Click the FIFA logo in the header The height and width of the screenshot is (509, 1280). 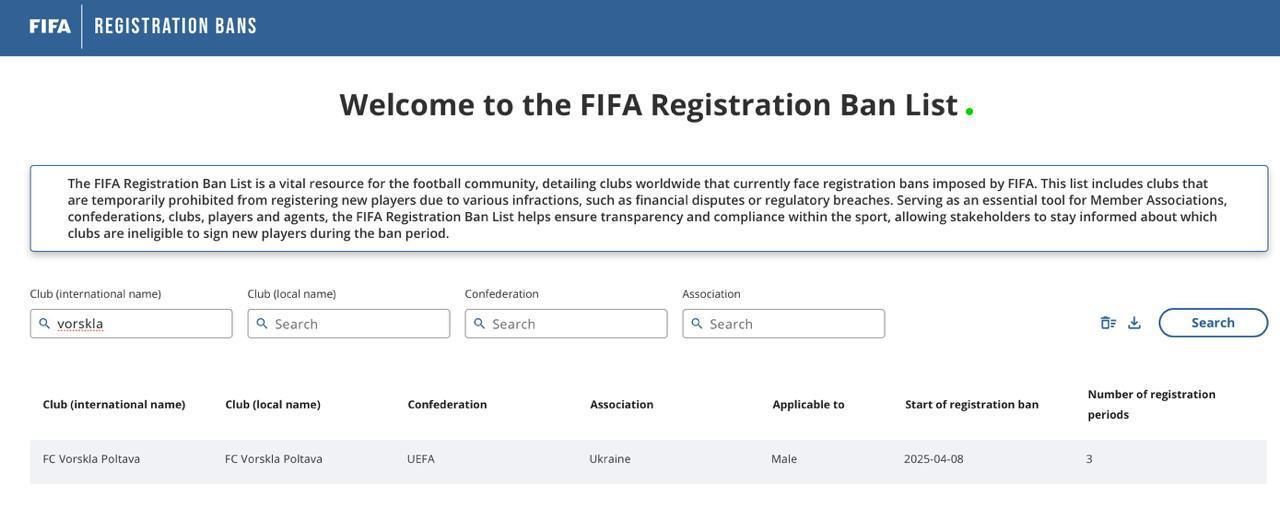coord(50,26)
